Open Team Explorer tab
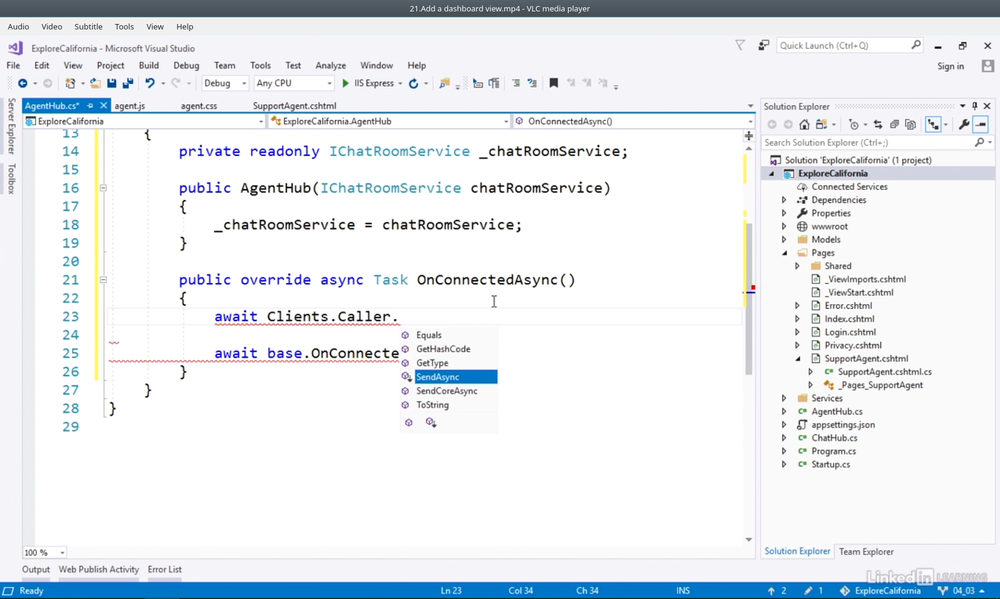The image size is (1000, 599). coord(866,552)
